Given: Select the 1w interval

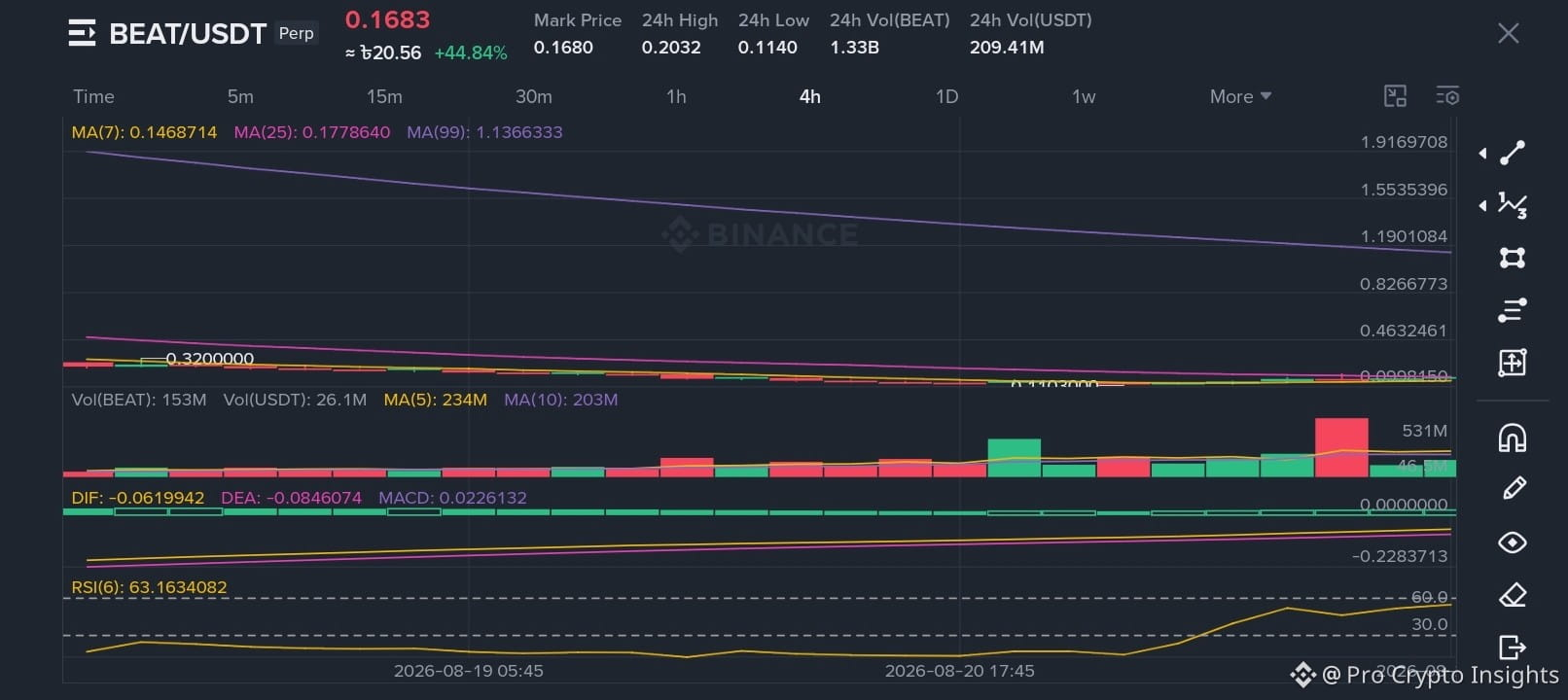Looking at the screenshot, I should 1084,96.
